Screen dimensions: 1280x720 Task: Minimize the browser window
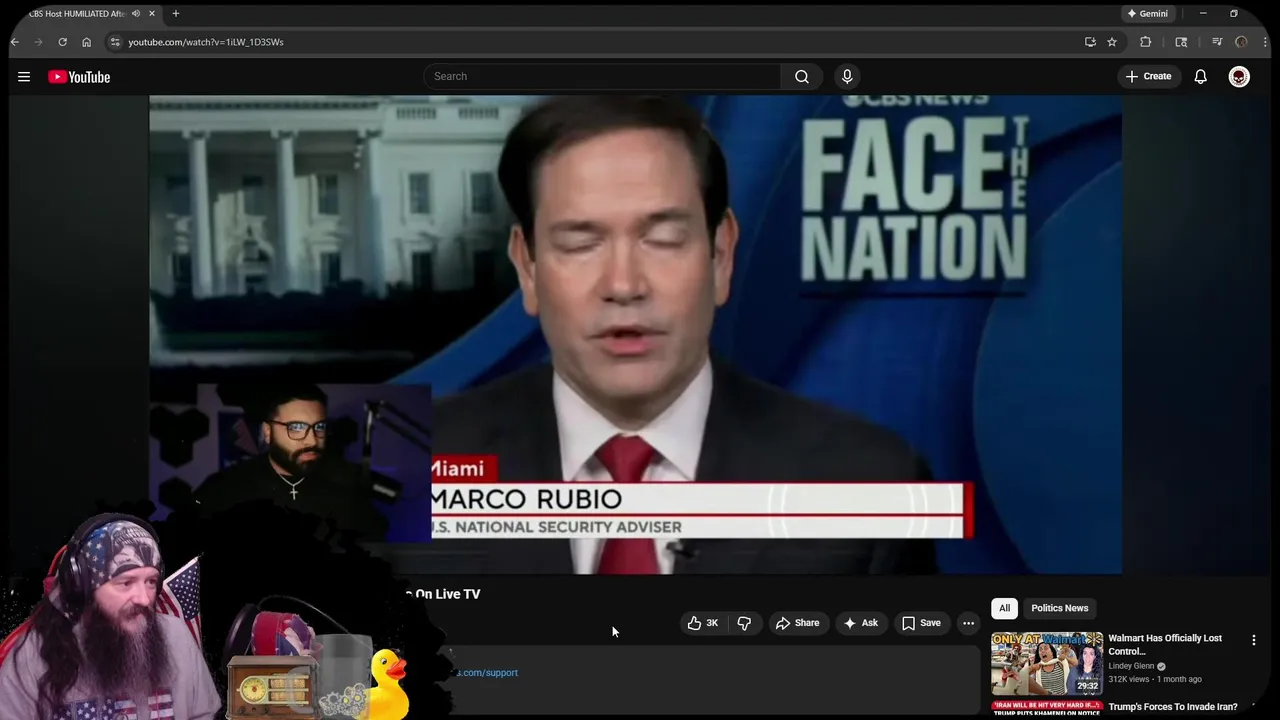(1203, 14)
